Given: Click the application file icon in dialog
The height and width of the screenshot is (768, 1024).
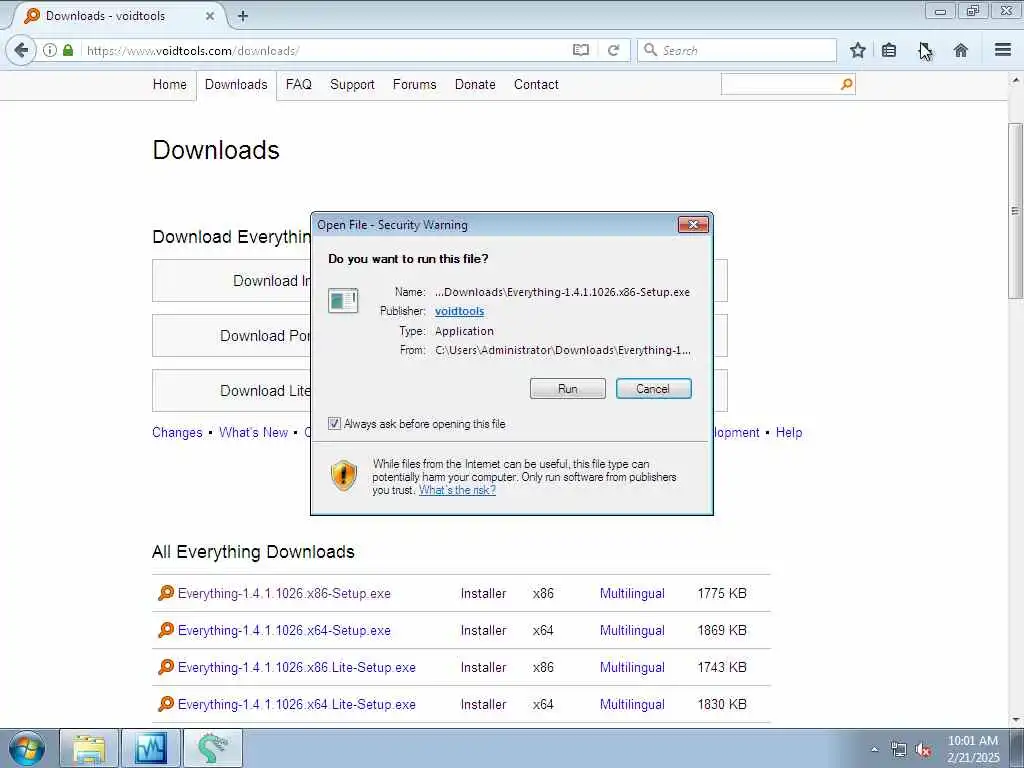Looking at the screenshot, I should pyautogui.click(x=343, y=301).
